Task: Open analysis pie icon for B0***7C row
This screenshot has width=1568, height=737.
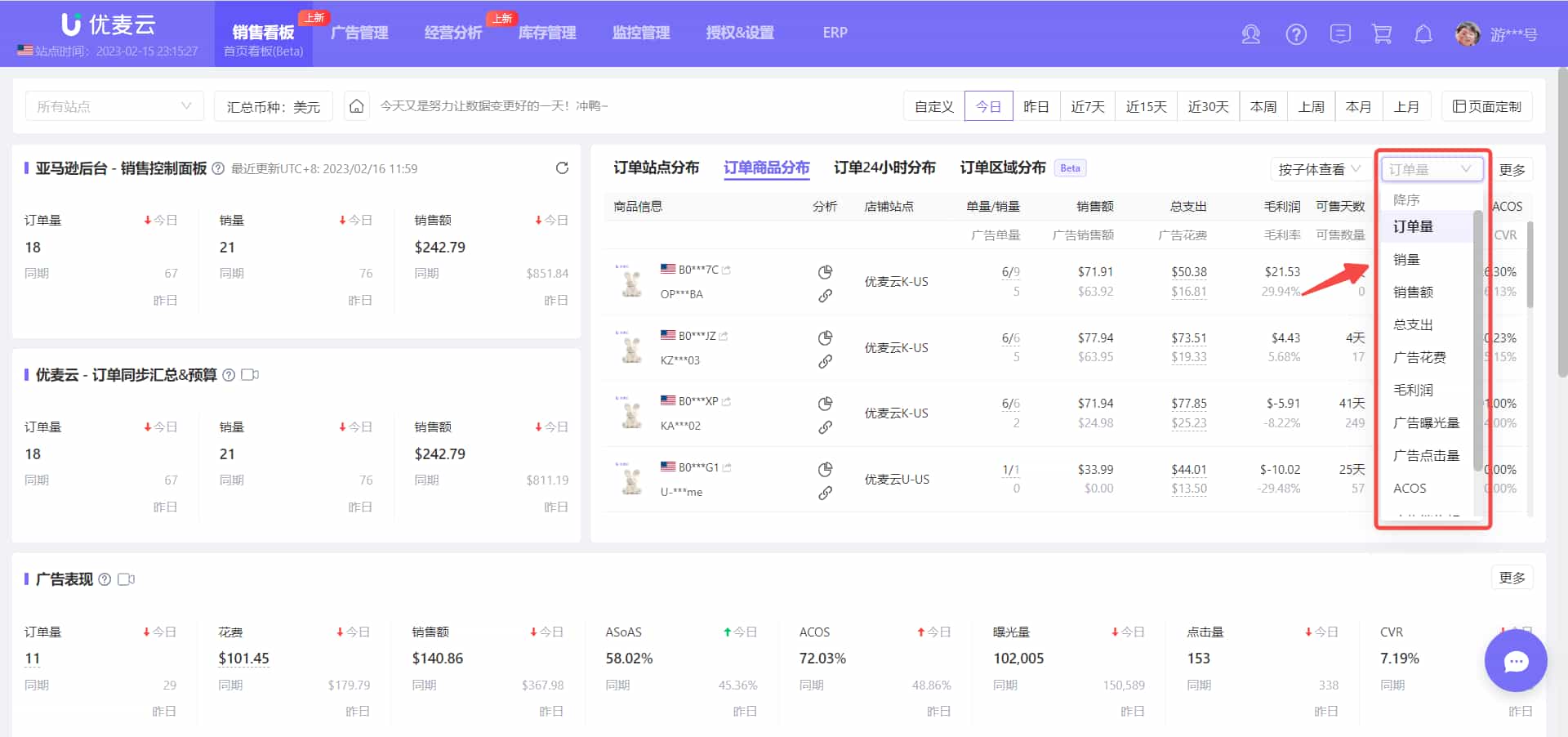Action: point(825,272)
